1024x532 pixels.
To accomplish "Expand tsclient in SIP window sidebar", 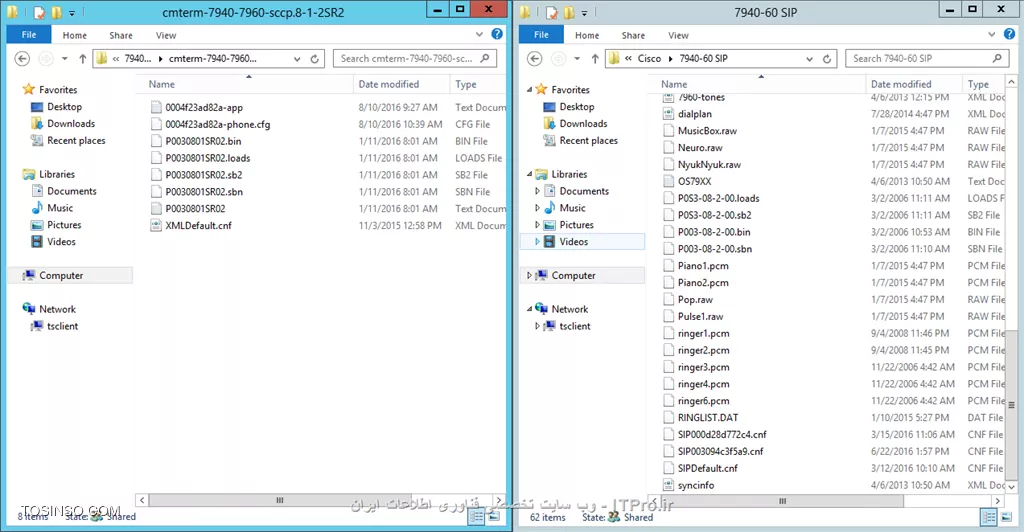I will tap(537, 326).
